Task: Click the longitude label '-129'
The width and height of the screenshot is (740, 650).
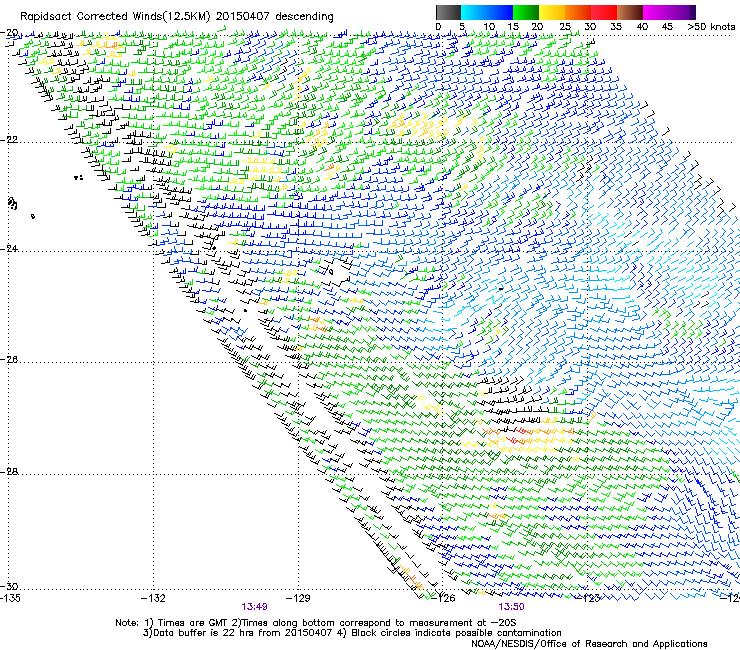Action: point(298,599)
